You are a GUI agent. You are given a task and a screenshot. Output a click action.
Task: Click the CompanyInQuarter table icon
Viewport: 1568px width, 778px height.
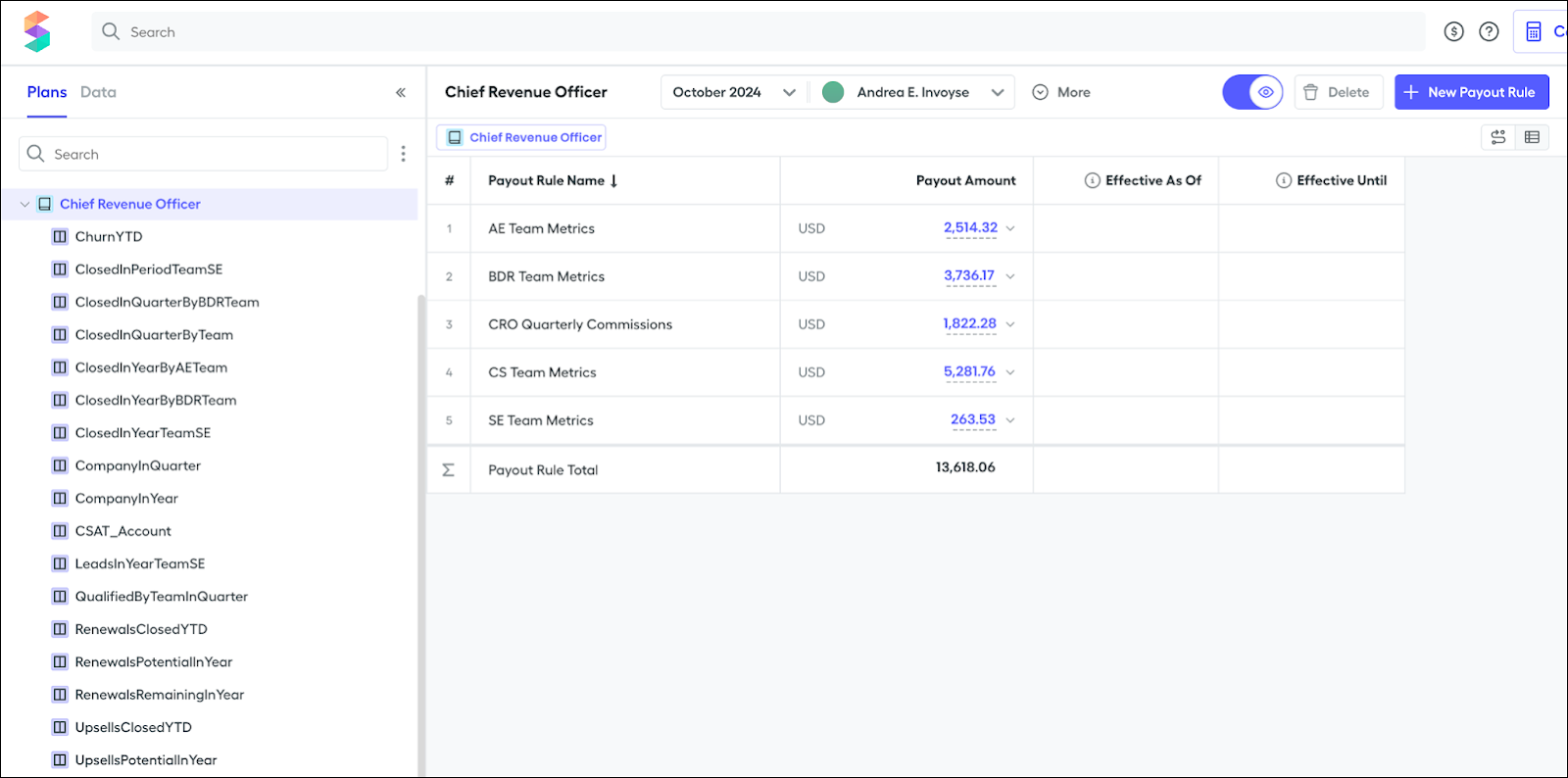pyautogui.click(x=60, y=465)
